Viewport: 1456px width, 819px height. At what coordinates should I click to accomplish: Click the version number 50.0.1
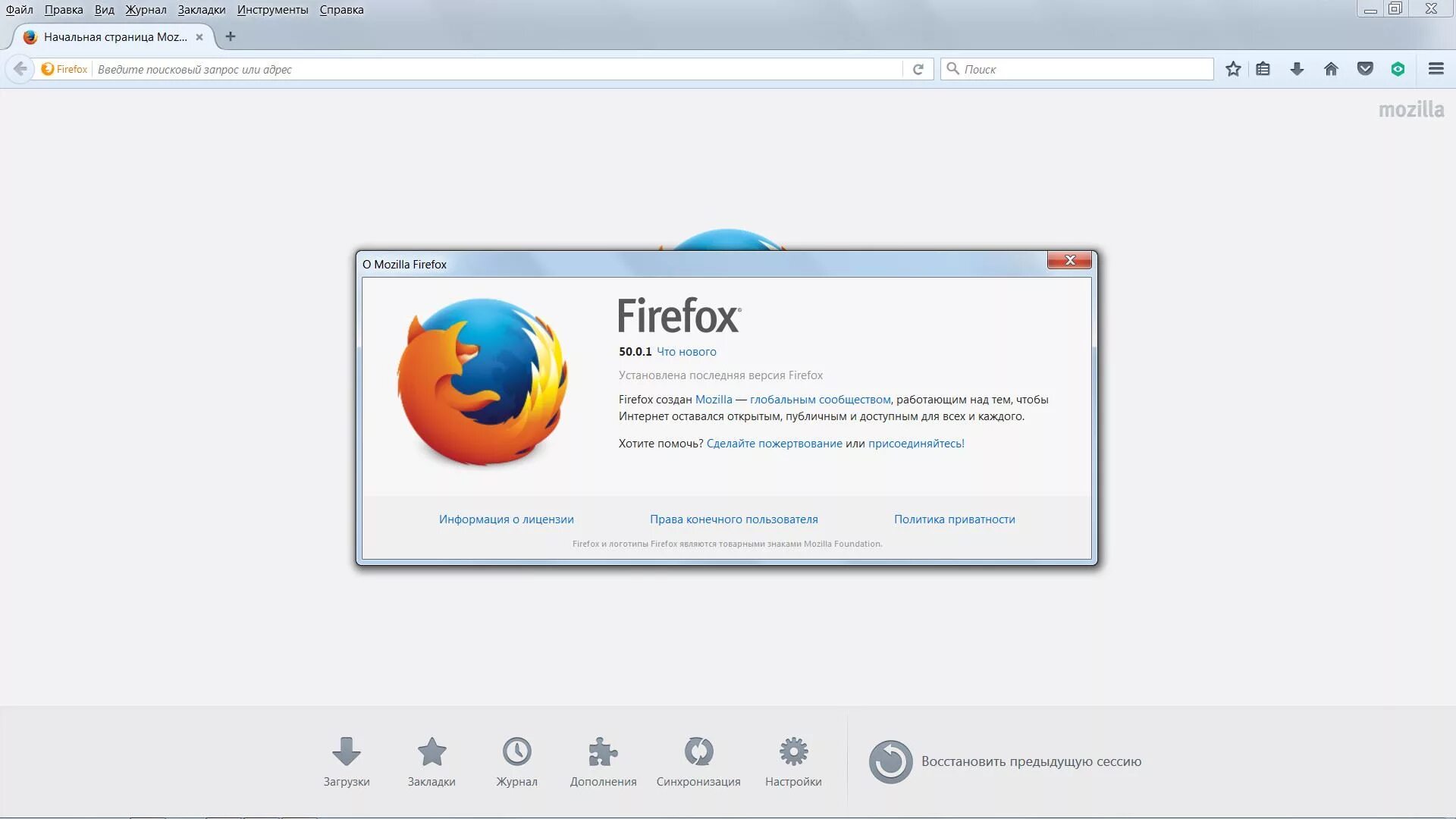point(635,352)
